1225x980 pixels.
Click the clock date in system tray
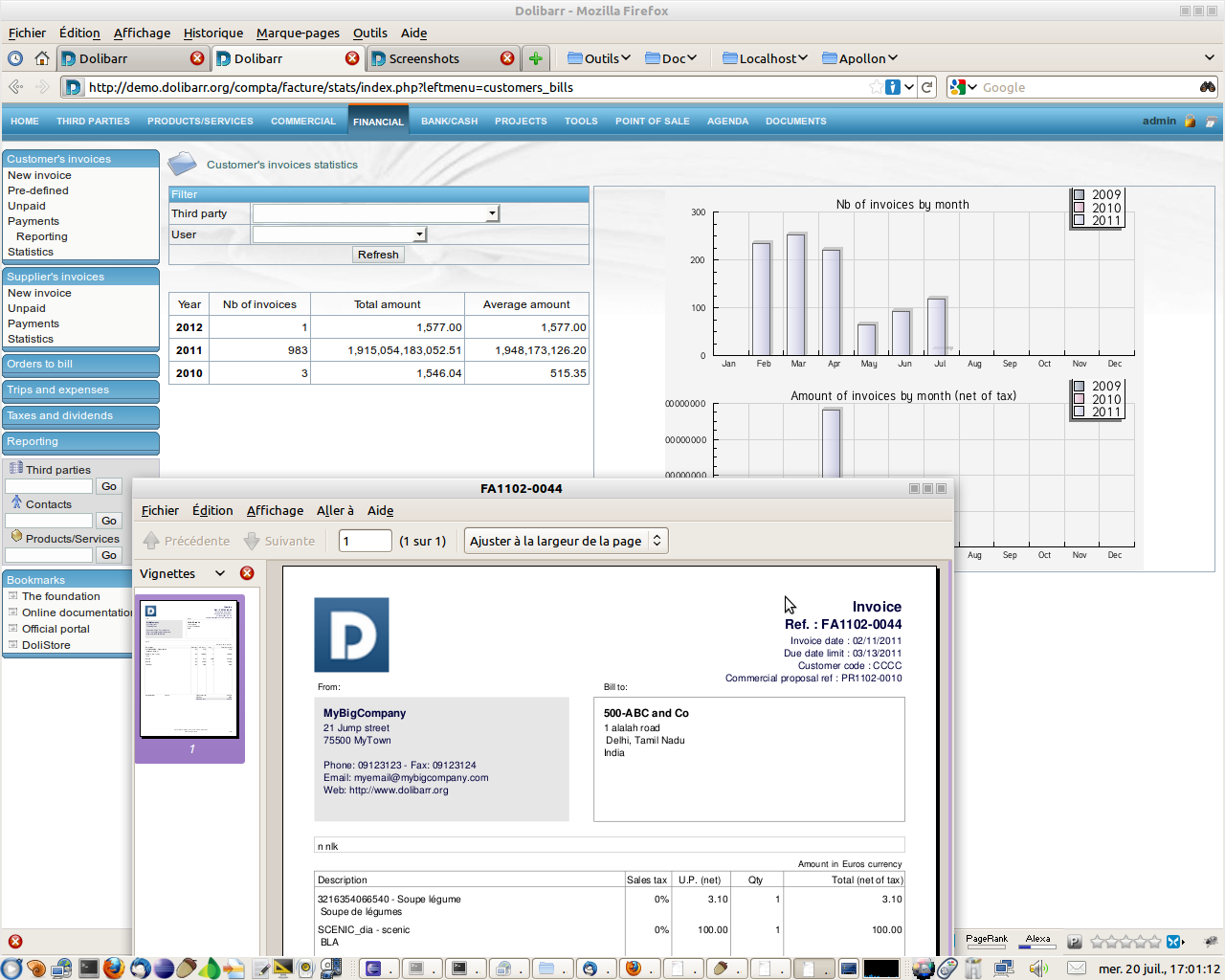[1159, 969]
